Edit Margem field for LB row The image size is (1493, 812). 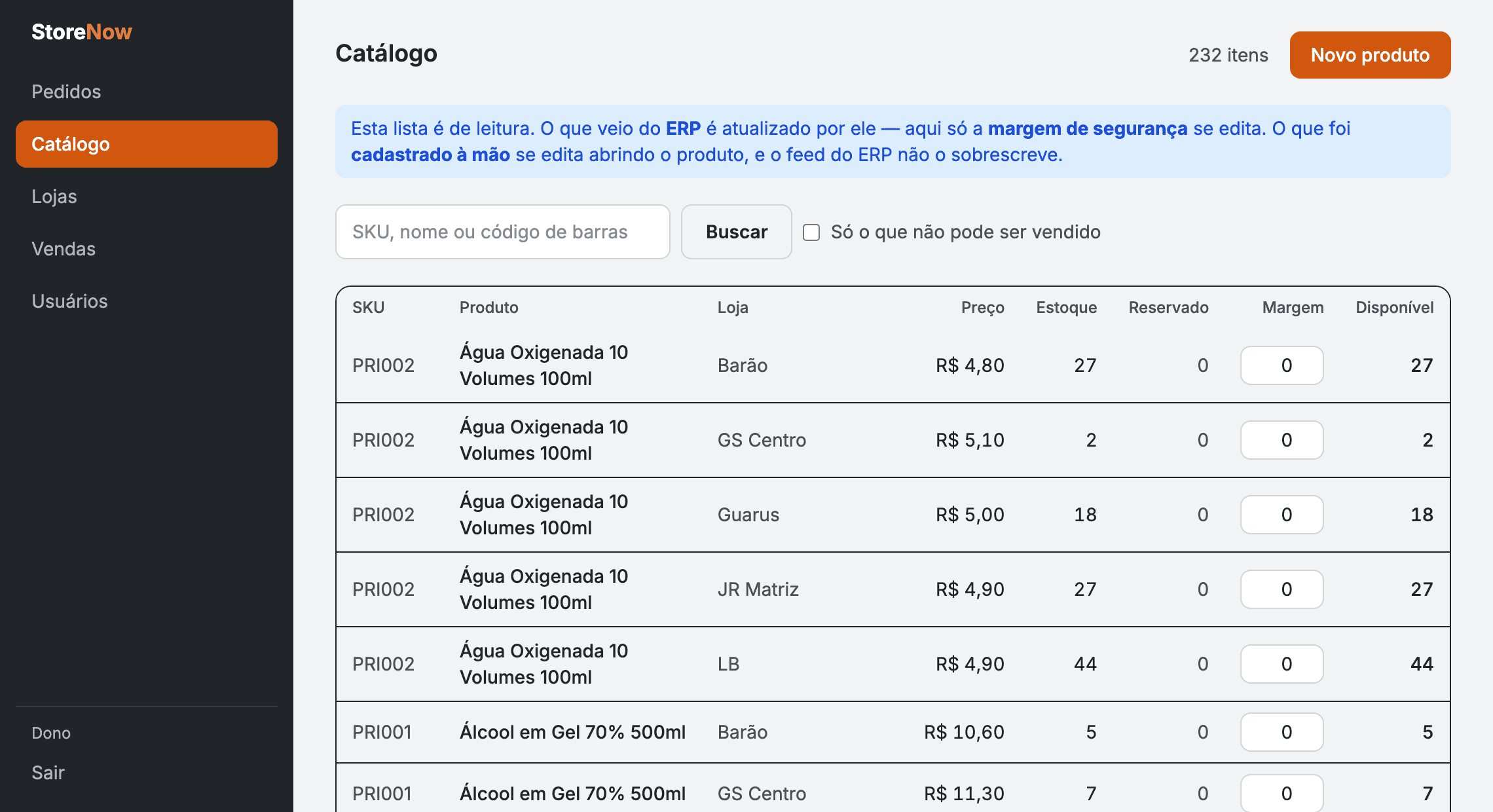click(x=1282, y=664)
